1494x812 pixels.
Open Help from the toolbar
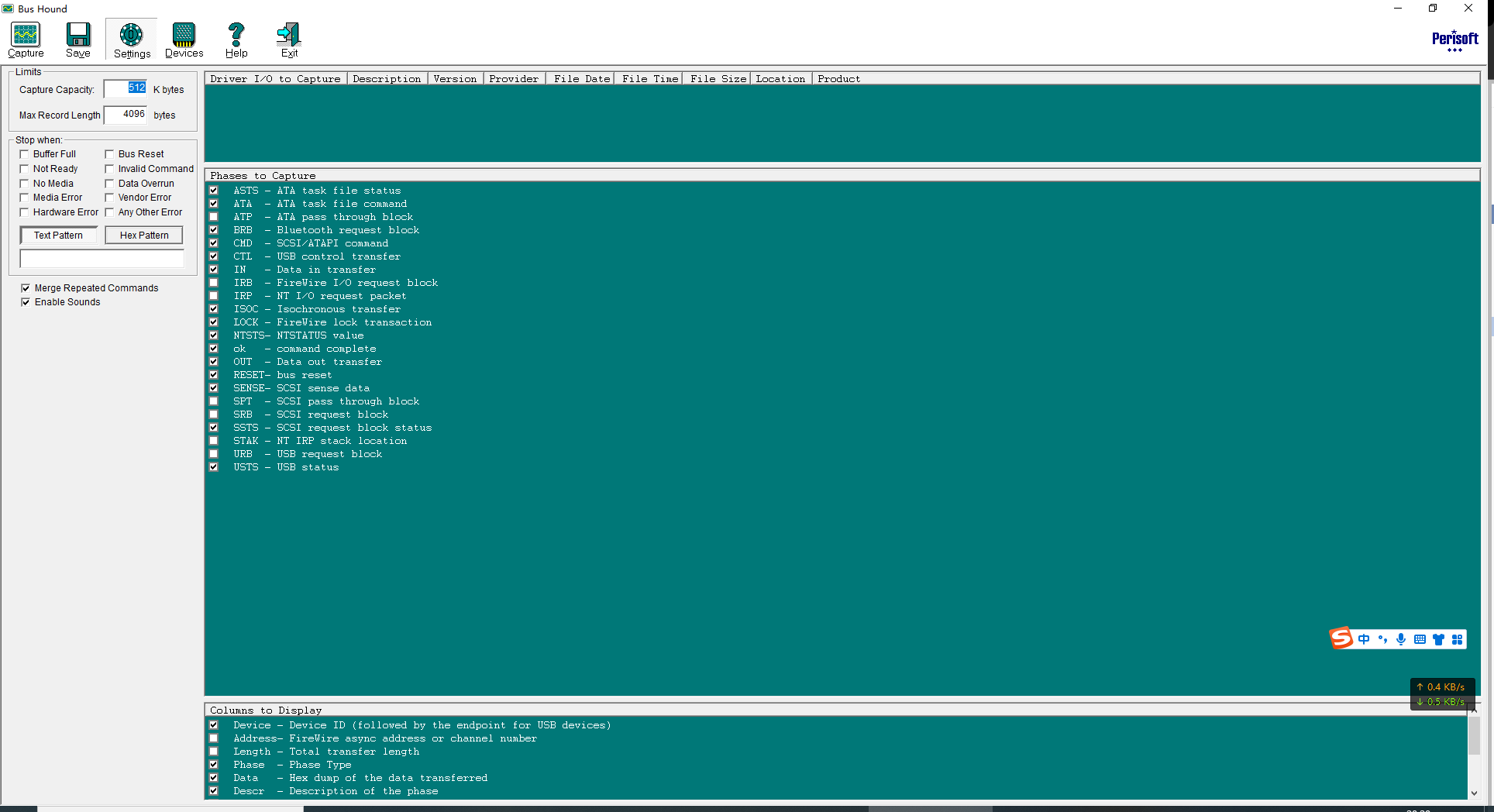click(236, 40)
